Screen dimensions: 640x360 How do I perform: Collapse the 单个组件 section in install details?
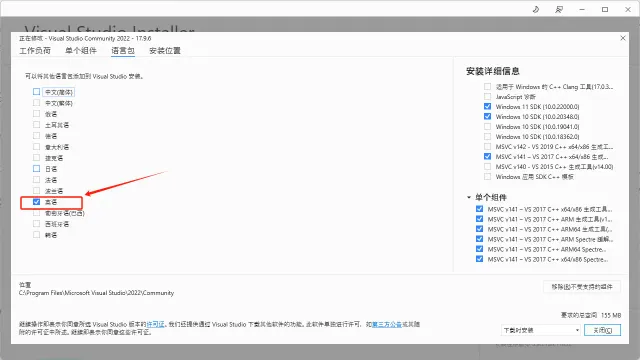coord(469,197)
